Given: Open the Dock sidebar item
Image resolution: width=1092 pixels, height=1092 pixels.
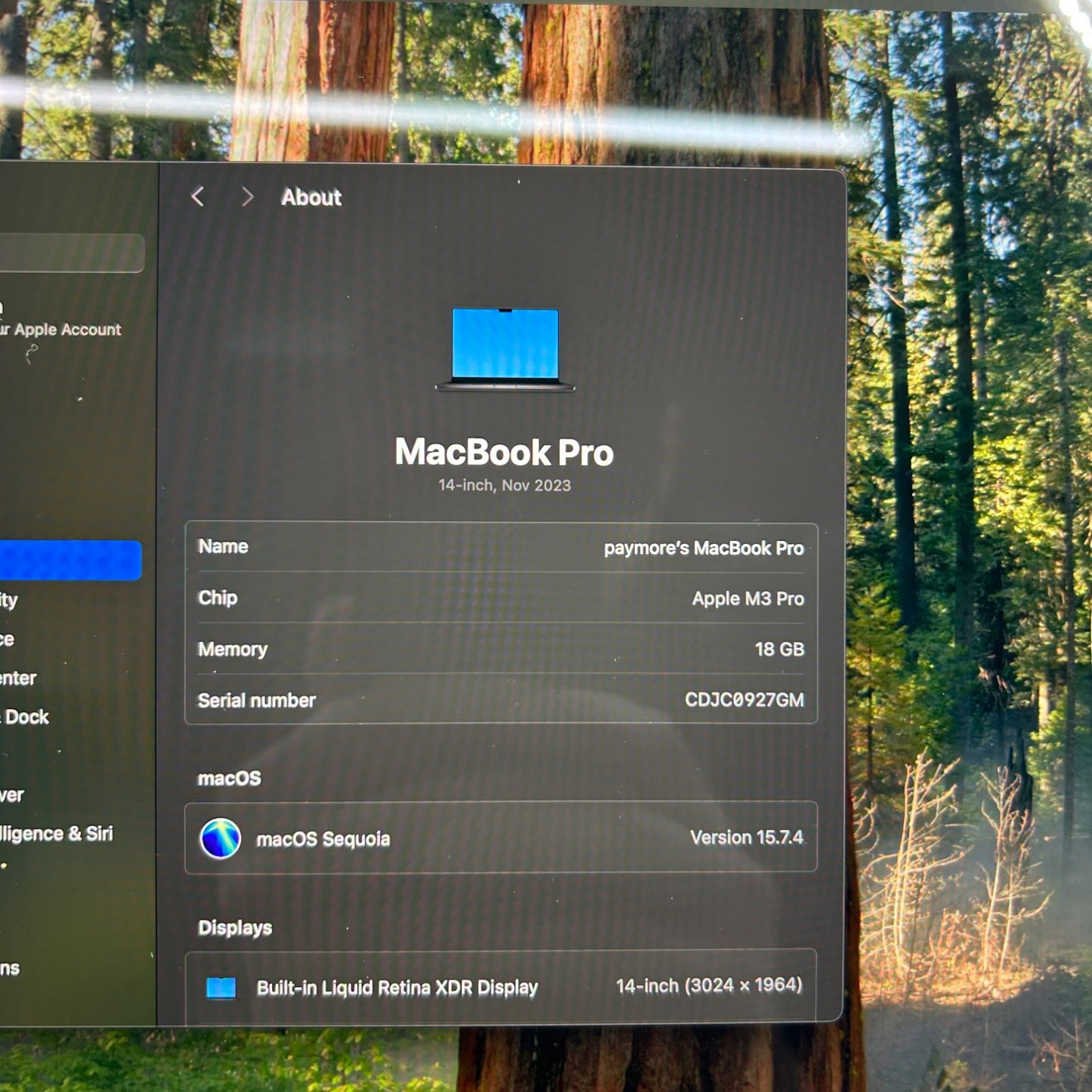Looking at the screenshot, I should point(26,717).
